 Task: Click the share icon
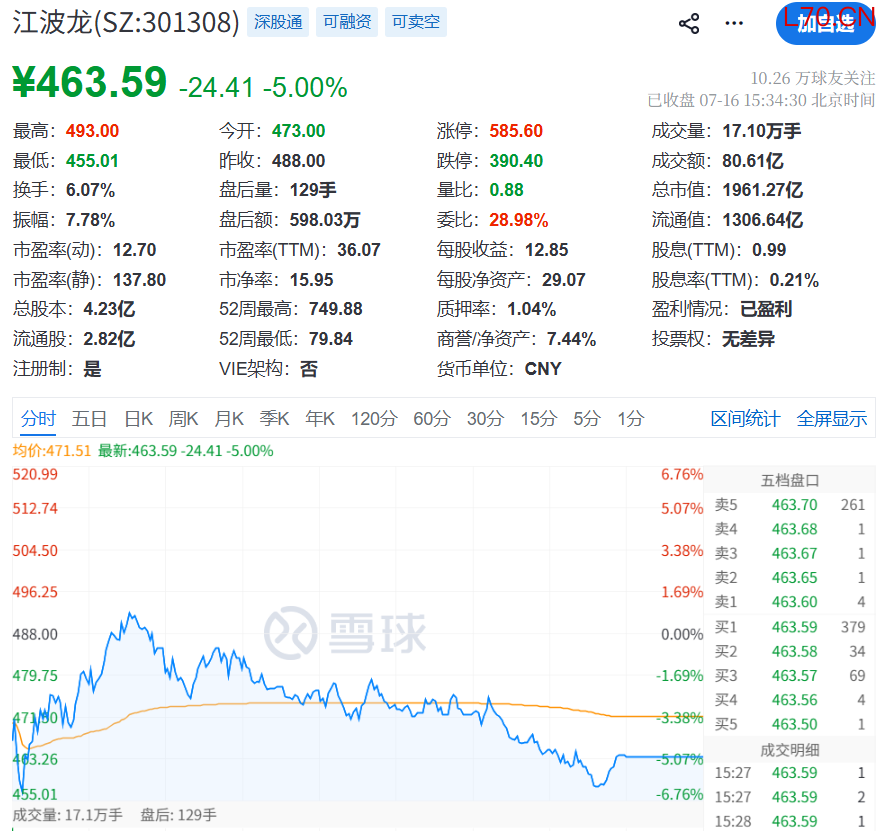point(689,24)
